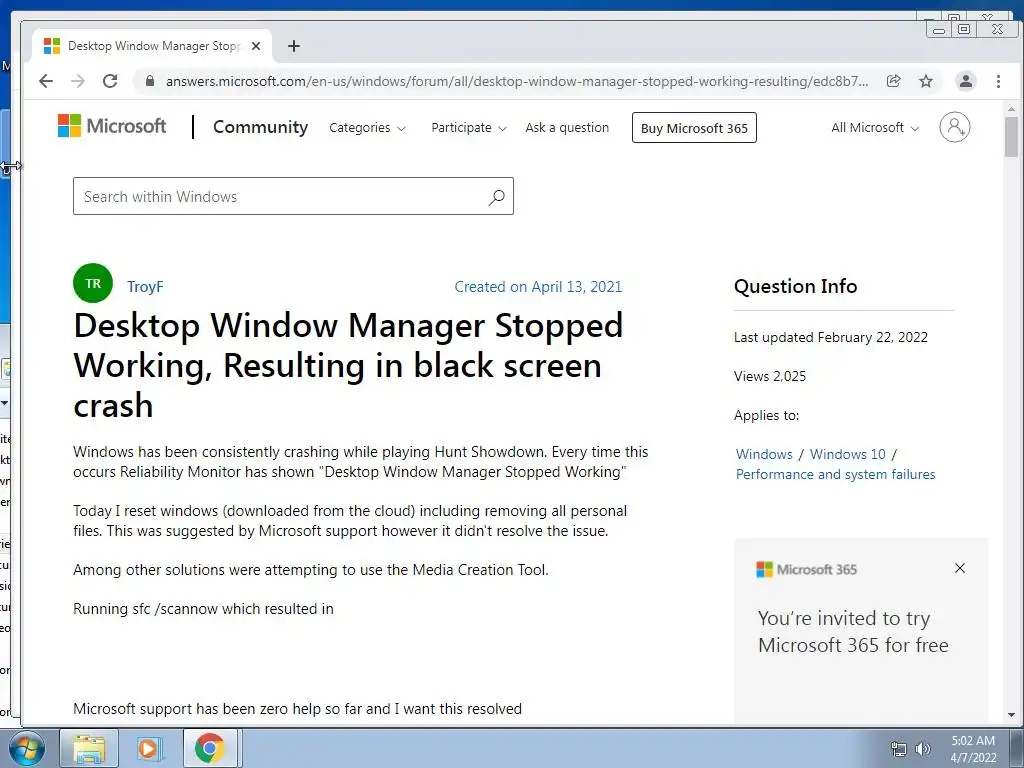The width and height of the screenshot is (1024, 768).
Task: Open the Chrome profile avatar
Action: pos(965,81)
